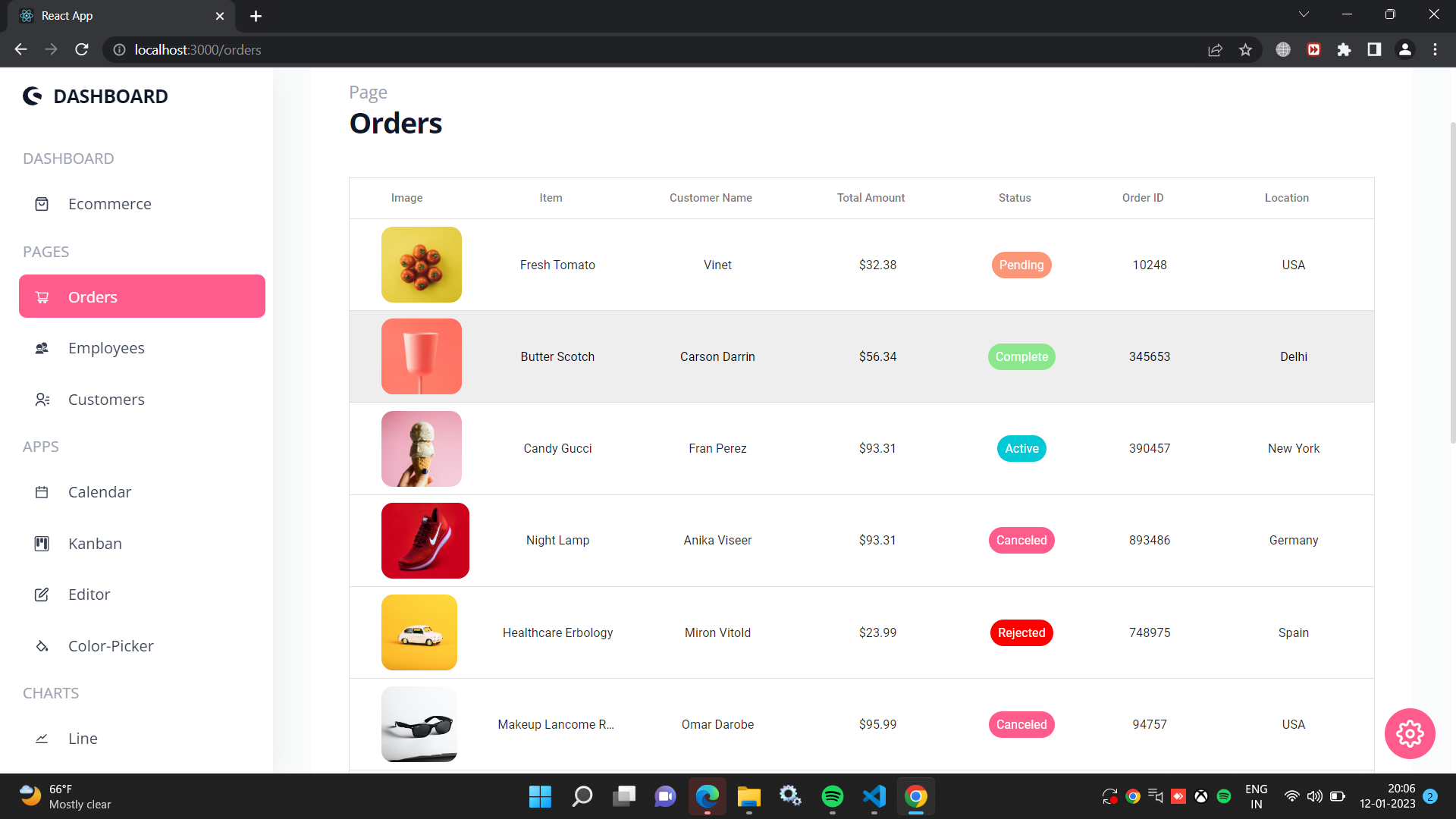This screenshot has width=1456, height=819.
Task: Navigate back using the browser back button
Action: [20, 49]
